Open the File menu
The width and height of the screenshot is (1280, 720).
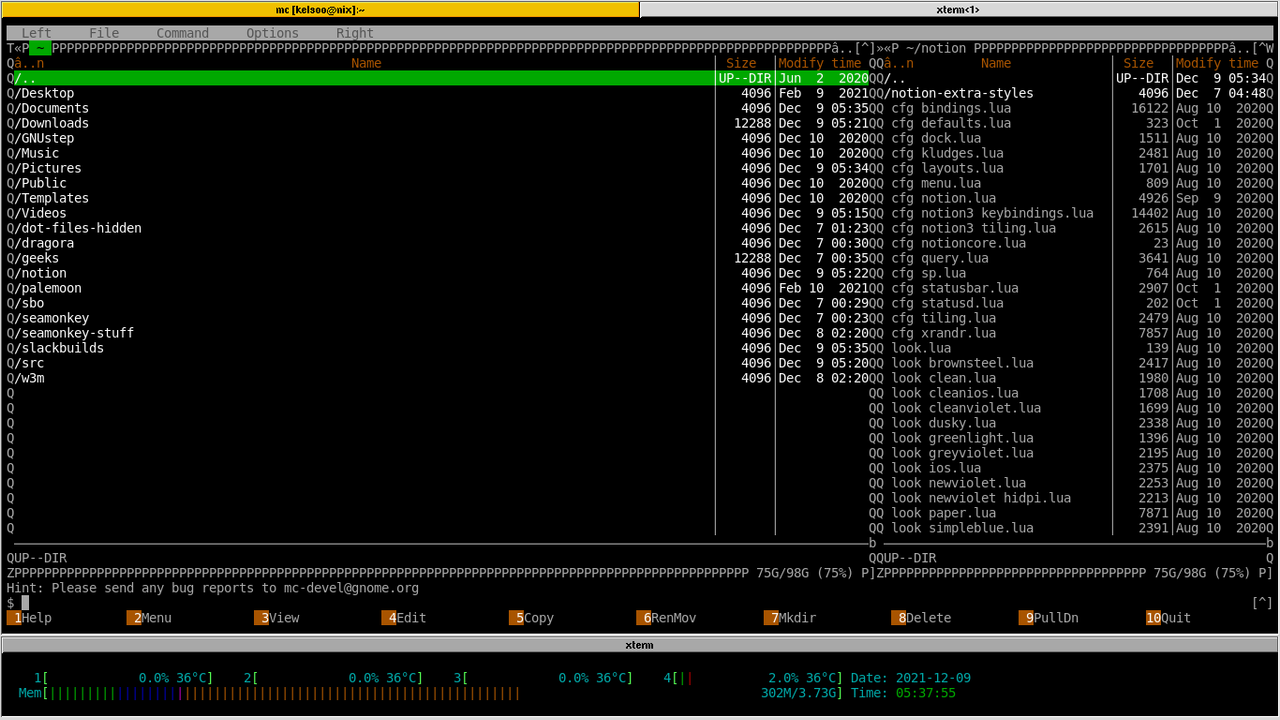(104, 33)
